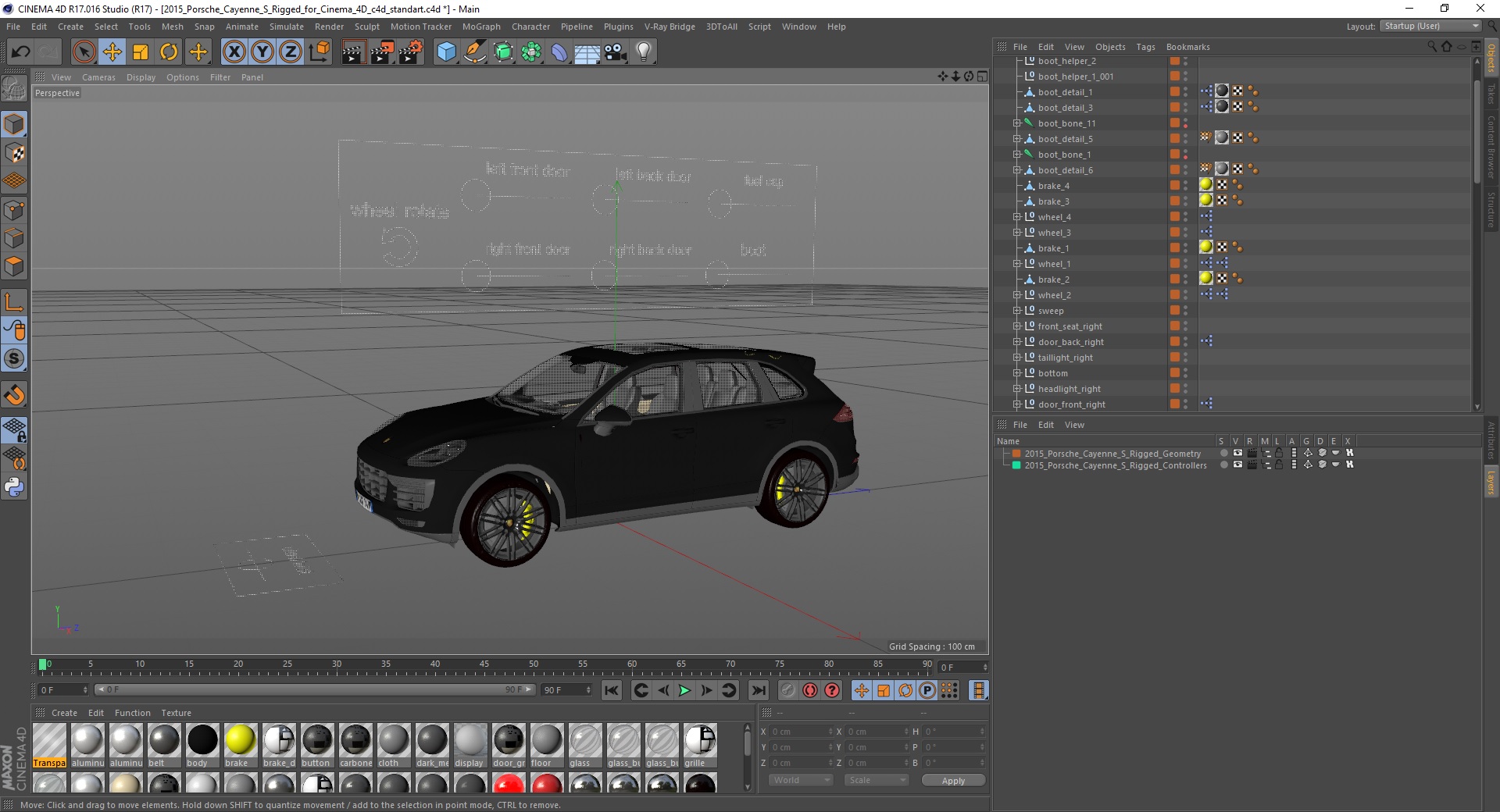
Task: Click timeline frame marker 45
Action: click(x=484, y=664)
